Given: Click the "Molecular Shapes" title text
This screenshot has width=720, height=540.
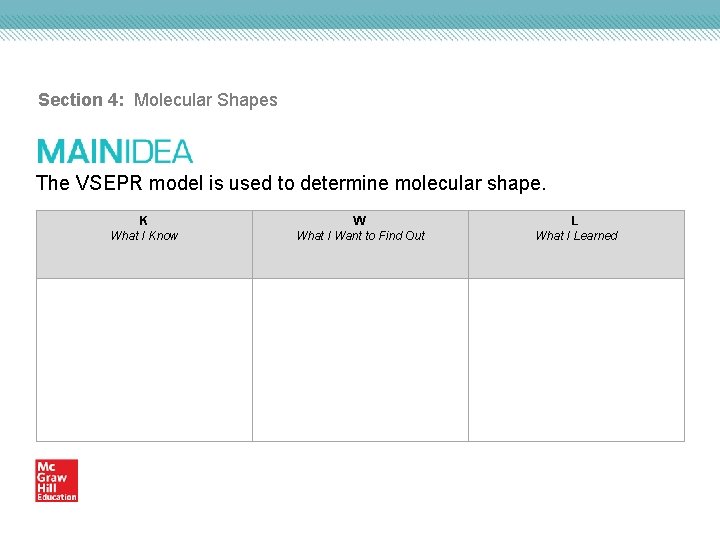Looking at the screenshot, I should coord(206,100).
